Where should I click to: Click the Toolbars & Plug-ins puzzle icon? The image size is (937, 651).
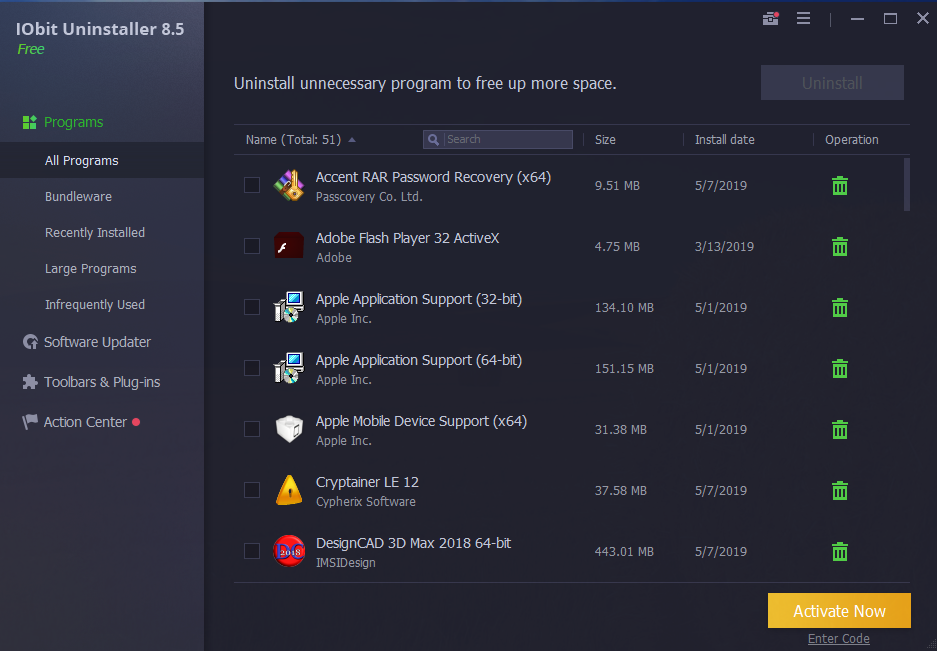(x=30, y=382)
